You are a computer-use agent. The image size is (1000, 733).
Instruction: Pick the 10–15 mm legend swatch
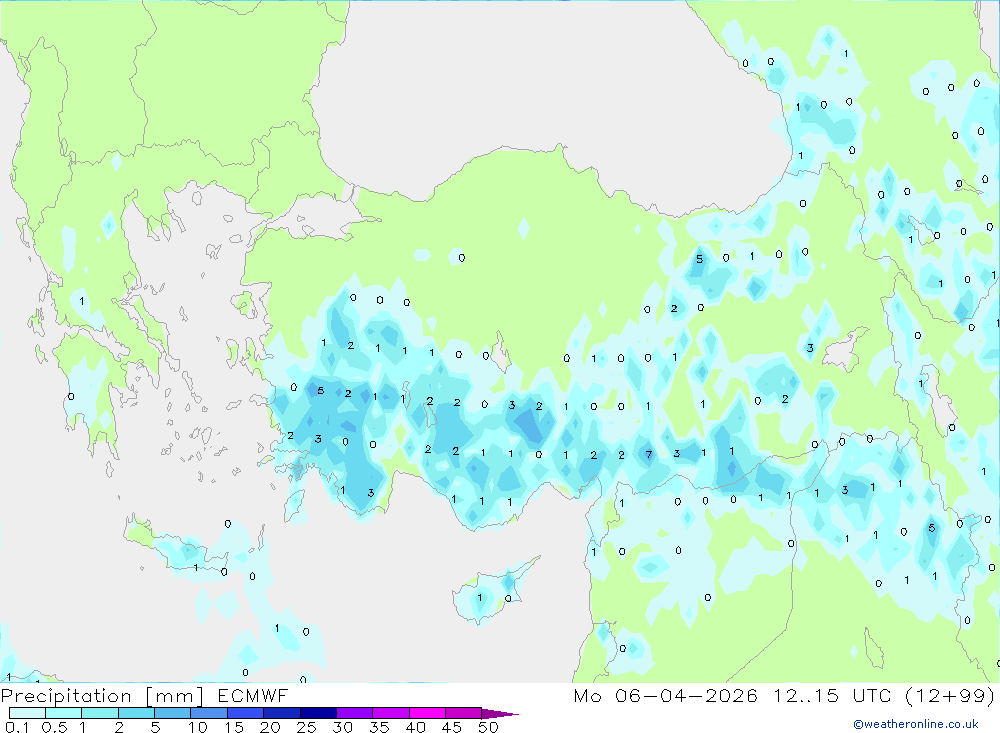(209, 713)
